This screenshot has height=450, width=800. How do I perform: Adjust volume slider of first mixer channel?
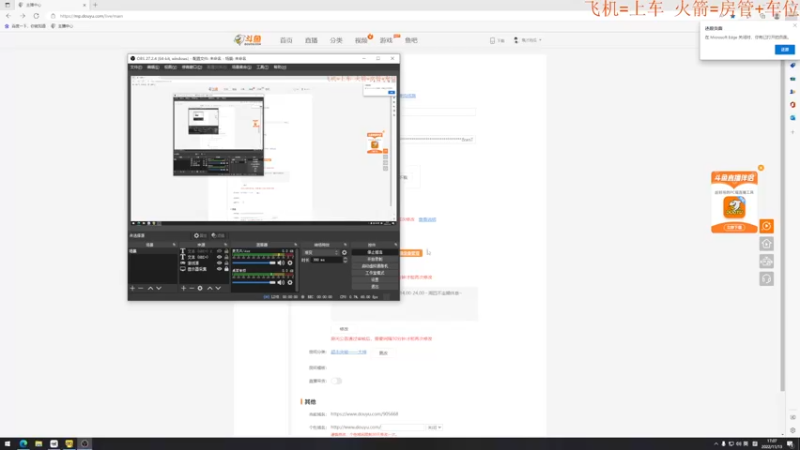coord(254,263)
